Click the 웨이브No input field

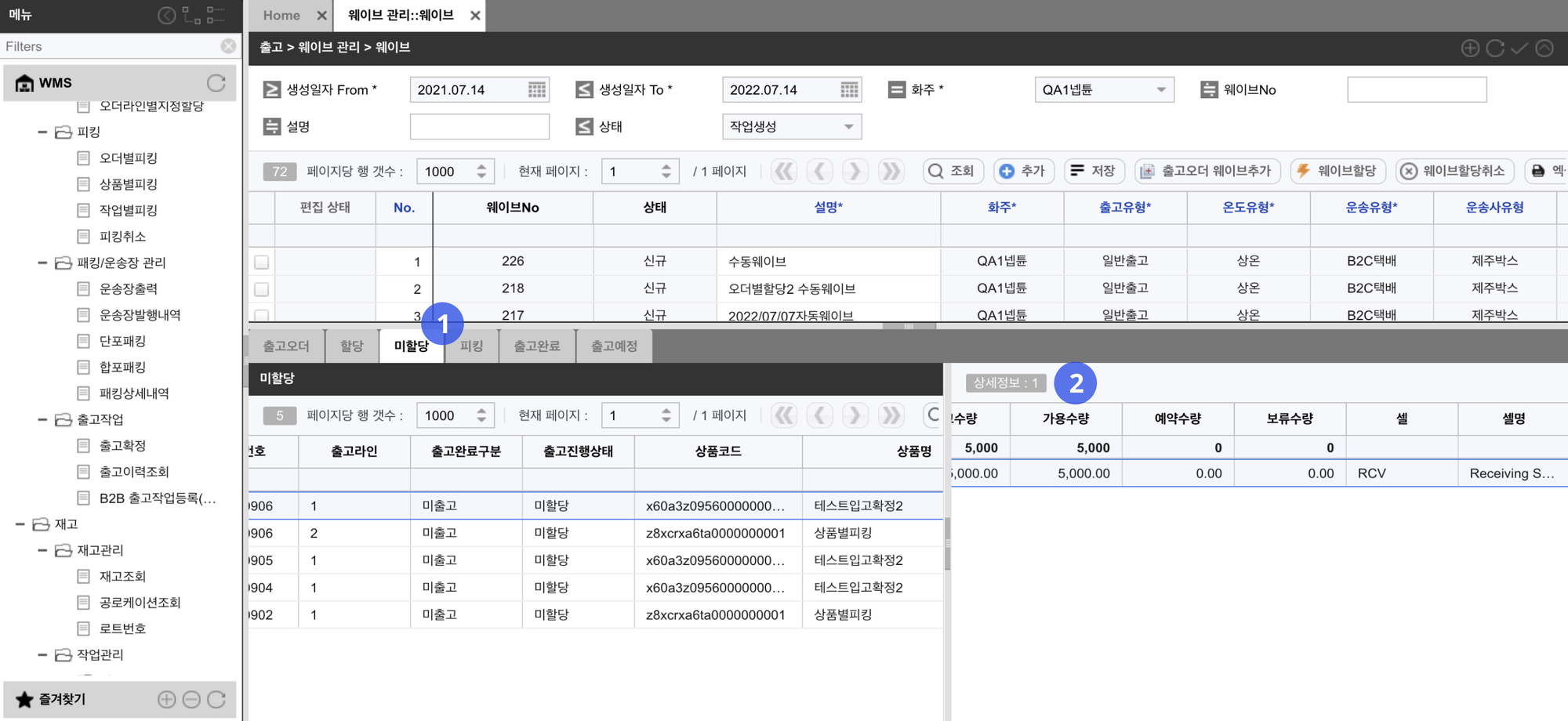point(1416,90)
